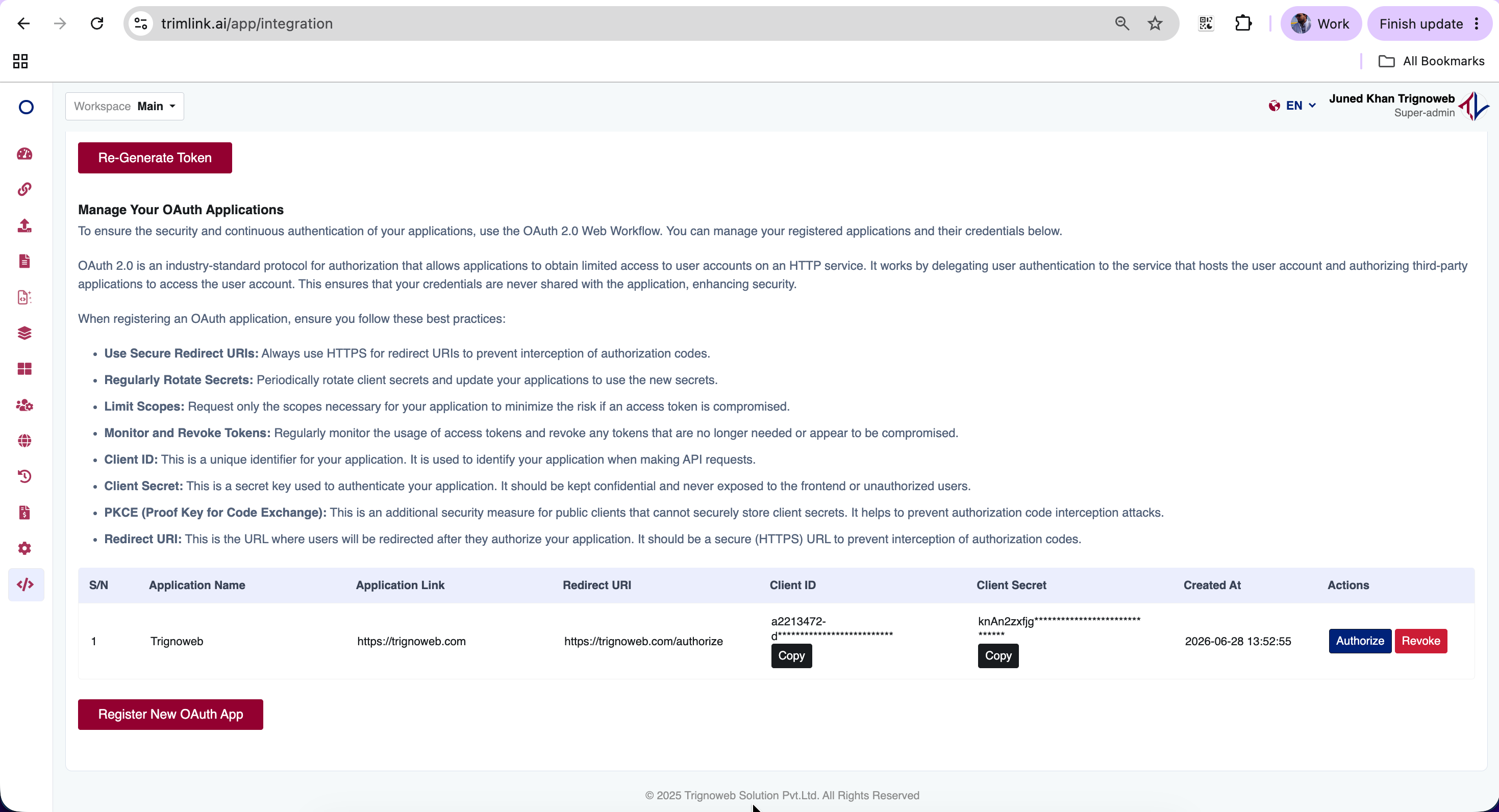Go back with the browser back arrow
Viewport: 1499px width, 812px height.
[23, 23]
